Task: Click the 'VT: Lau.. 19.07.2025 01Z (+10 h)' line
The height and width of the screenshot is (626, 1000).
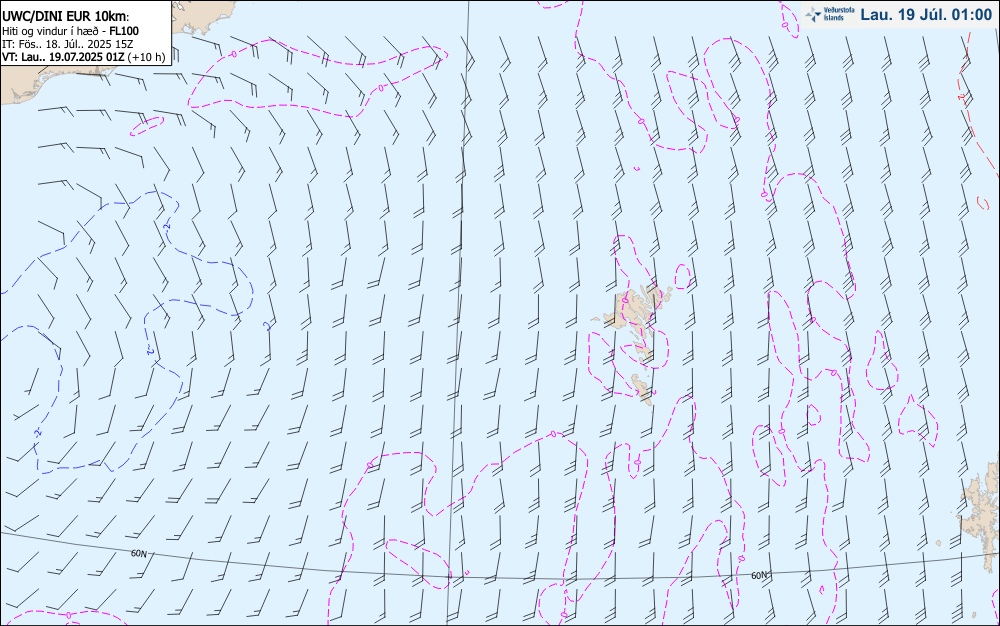Action: tap(83, 57)
